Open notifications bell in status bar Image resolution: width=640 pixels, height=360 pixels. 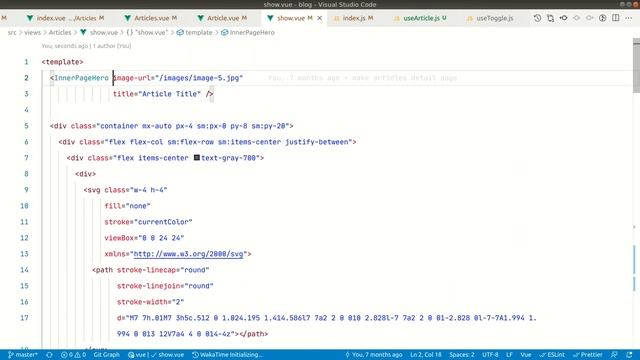pyautogui.click(x=629, y=355)
